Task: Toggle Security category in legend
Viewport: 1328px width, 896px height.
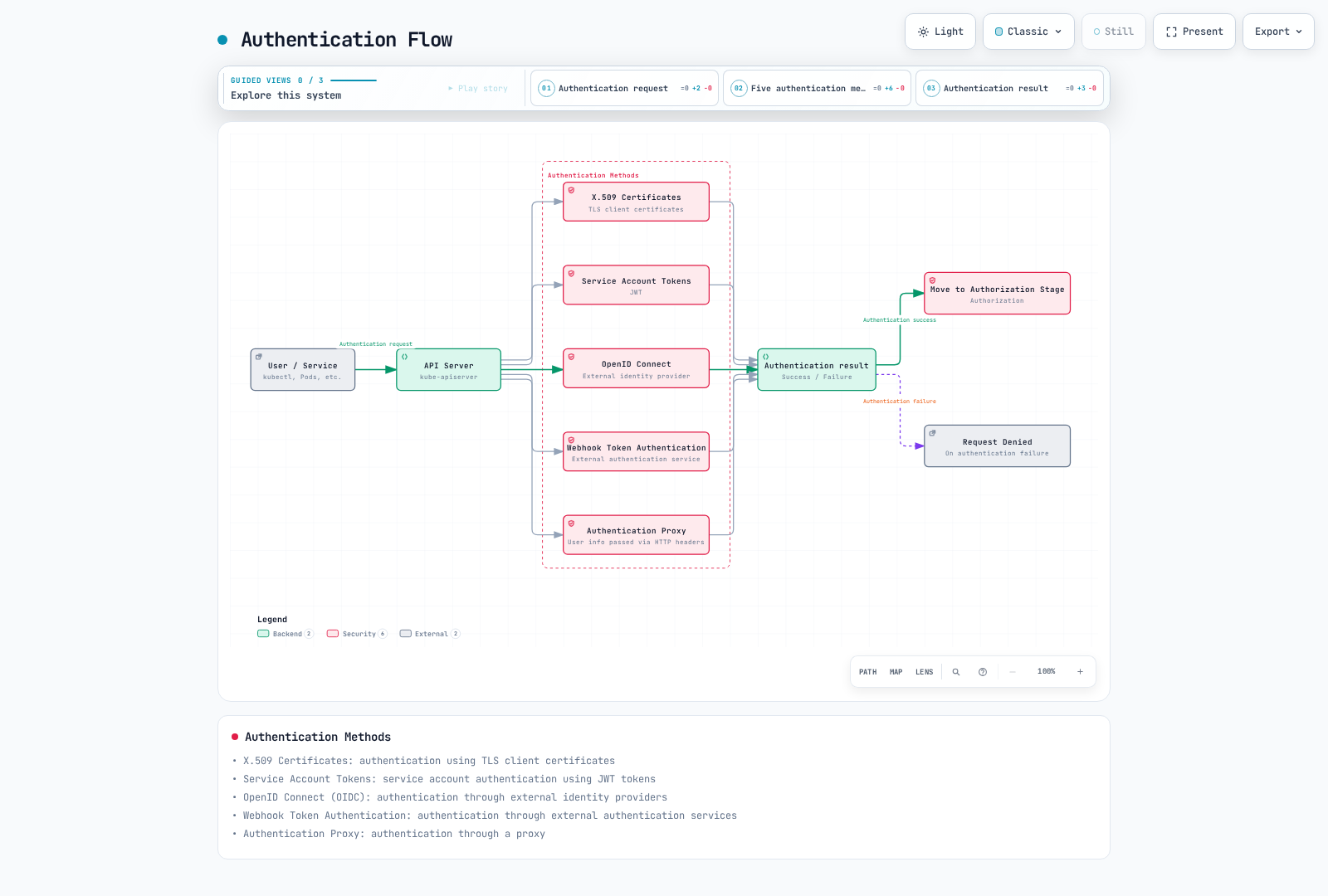Action: pyautogui.click(x=357, y=634)
